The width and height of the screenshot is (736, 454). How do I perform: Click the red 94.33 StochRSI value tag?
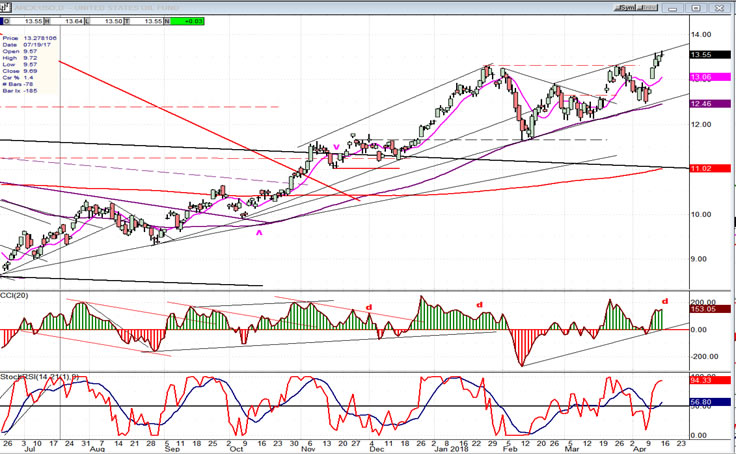pos(712,381)
